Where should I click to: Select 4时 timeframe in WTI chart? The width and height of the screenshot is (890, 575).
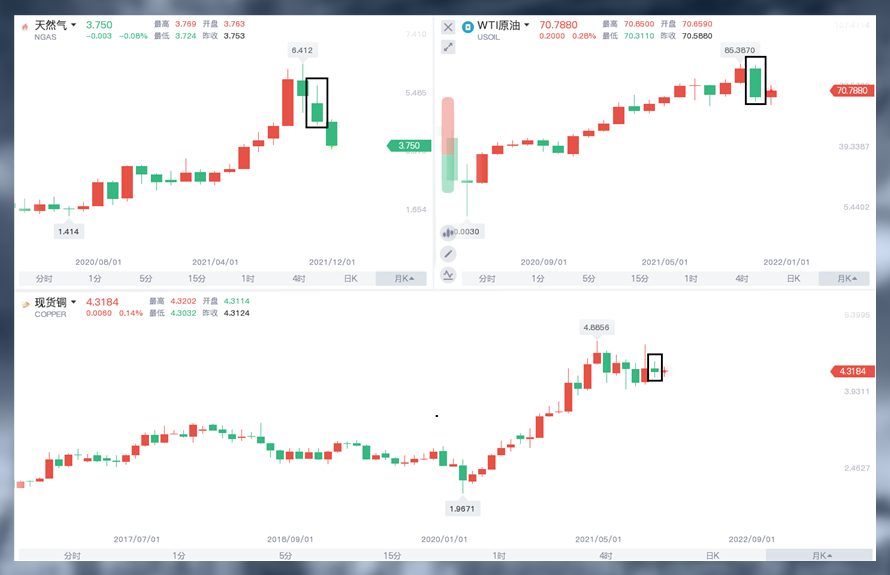click(x=742, y=279)
